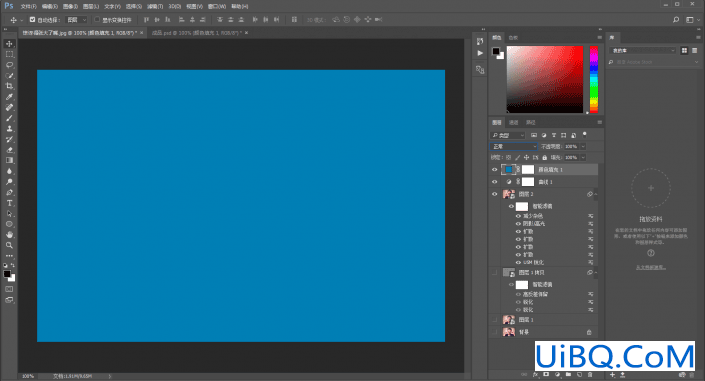Click the 从文档新建 link
Image resolution: width=705 pixels, height=381 pixels.
point(651,267)
